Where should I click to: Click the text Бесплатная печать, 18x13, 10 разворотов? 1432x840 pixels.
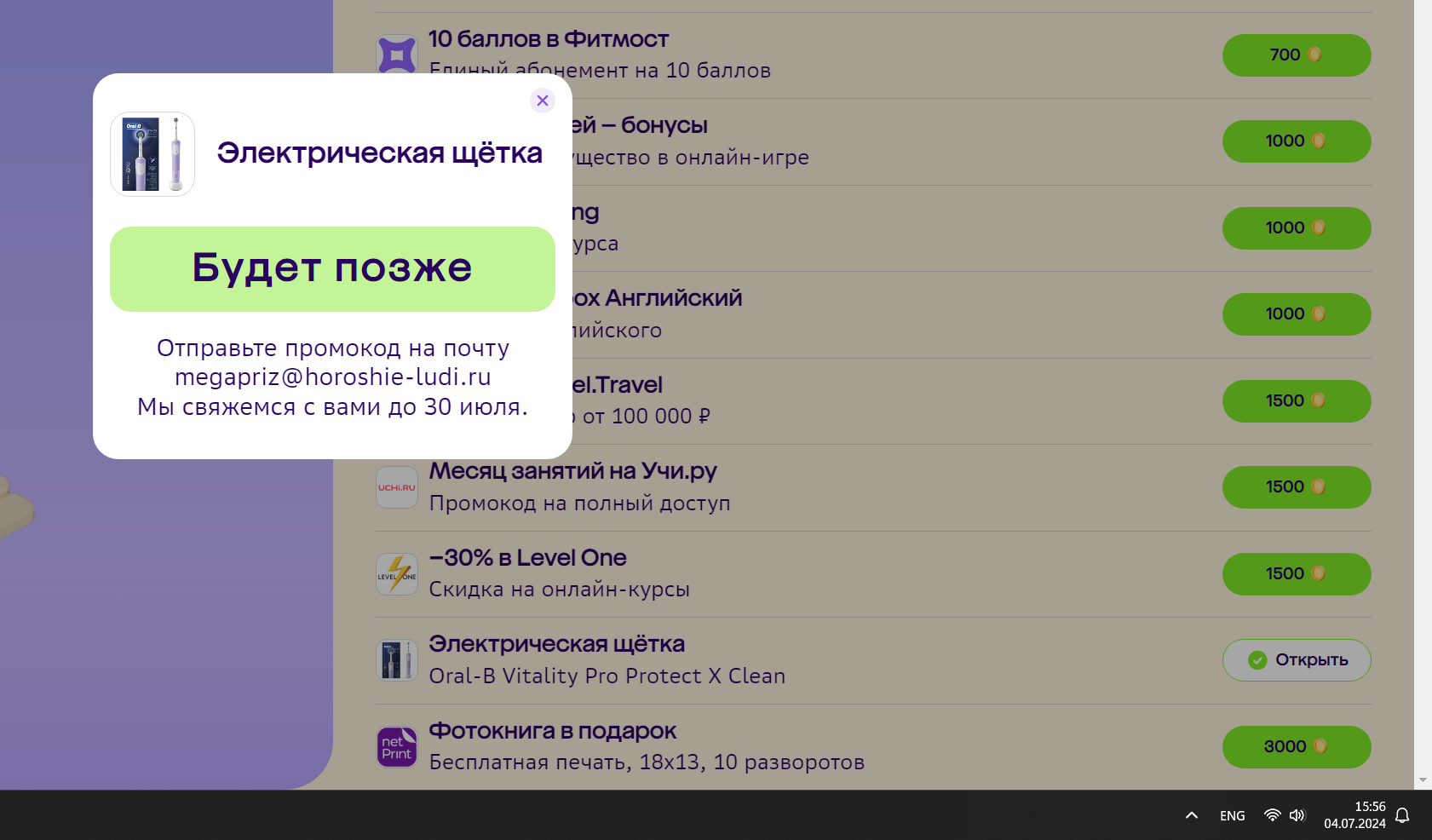coord(647,762)
